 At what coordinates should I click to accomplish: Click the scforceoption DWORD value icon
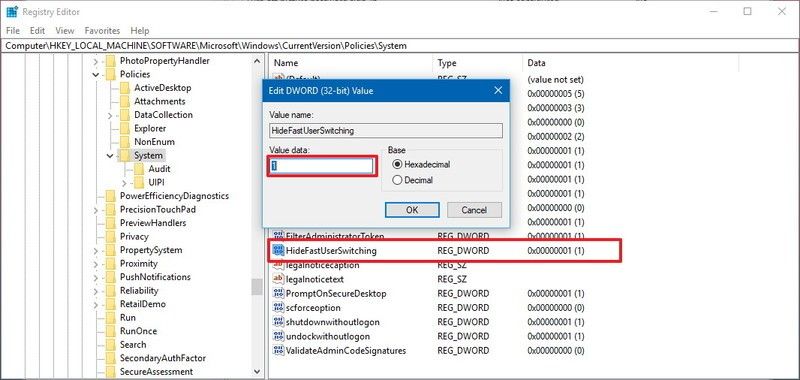279,308
